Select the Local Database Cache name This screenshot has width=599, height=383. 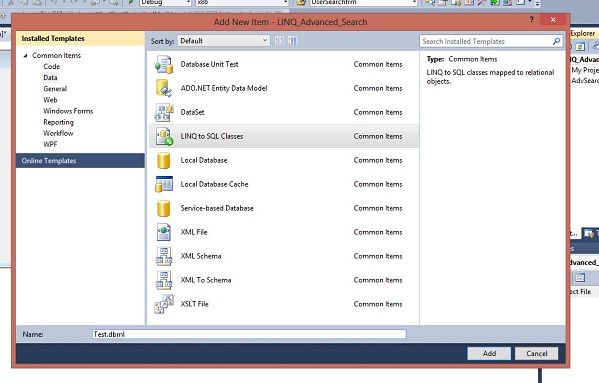click(x=214, y=184)
